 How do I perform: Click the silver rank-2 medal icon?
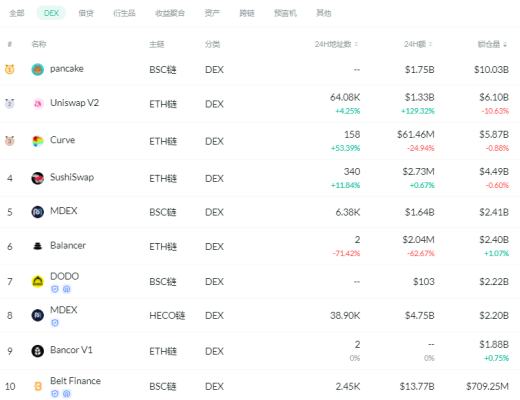pos(10,104)
